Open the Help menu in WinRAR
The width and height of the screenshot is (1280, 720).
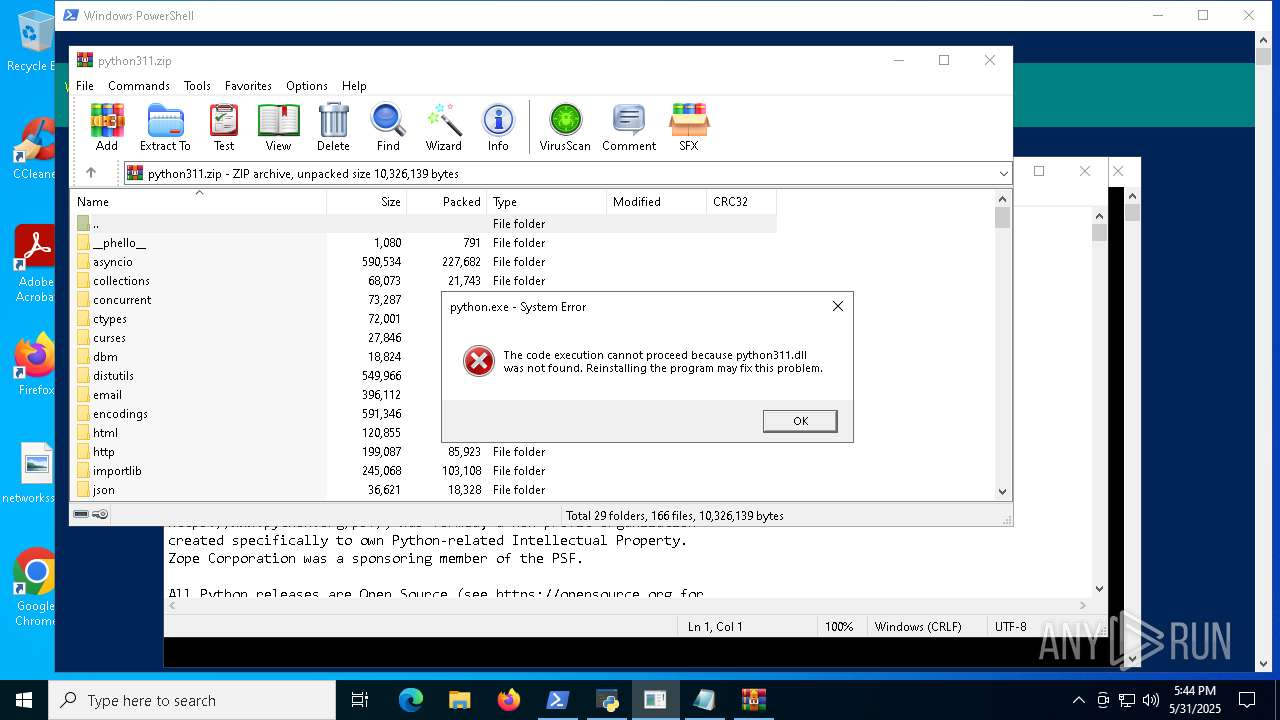[354, 86]
